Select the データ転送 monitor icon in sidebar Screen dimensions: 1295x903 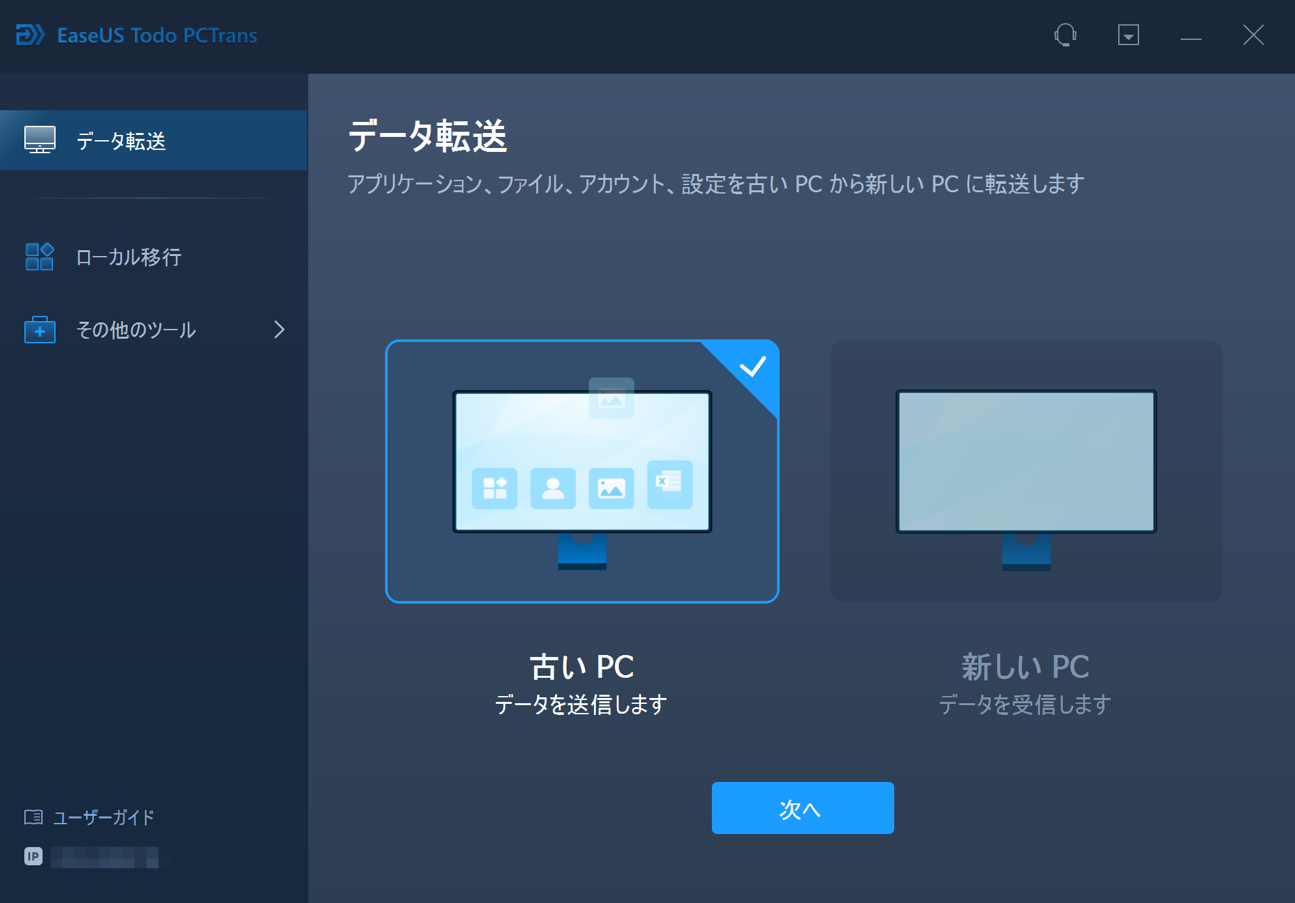click(40, 140)
